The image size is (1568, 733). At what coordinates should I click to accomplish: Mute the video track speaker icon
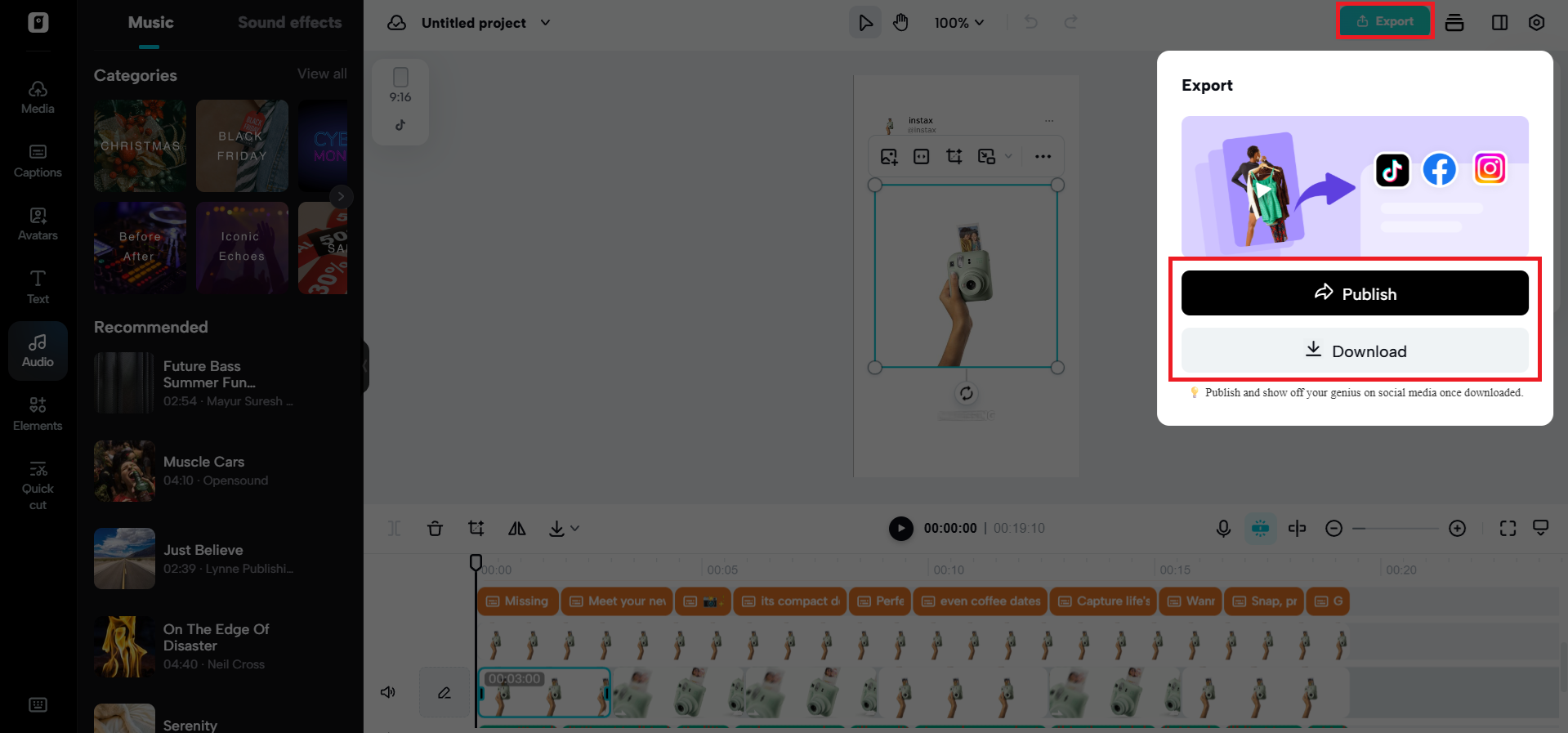tap(388, 692)
